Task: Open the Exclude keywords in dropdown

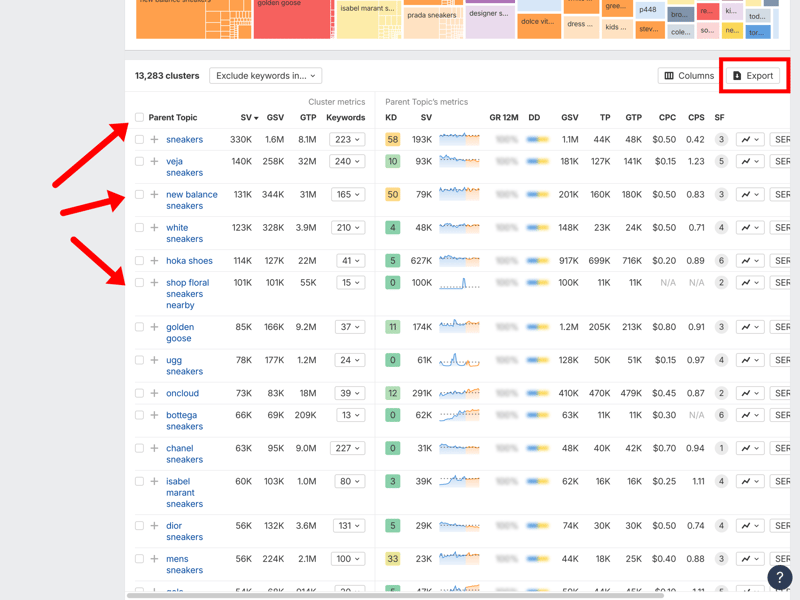Action: click(266, 76)
